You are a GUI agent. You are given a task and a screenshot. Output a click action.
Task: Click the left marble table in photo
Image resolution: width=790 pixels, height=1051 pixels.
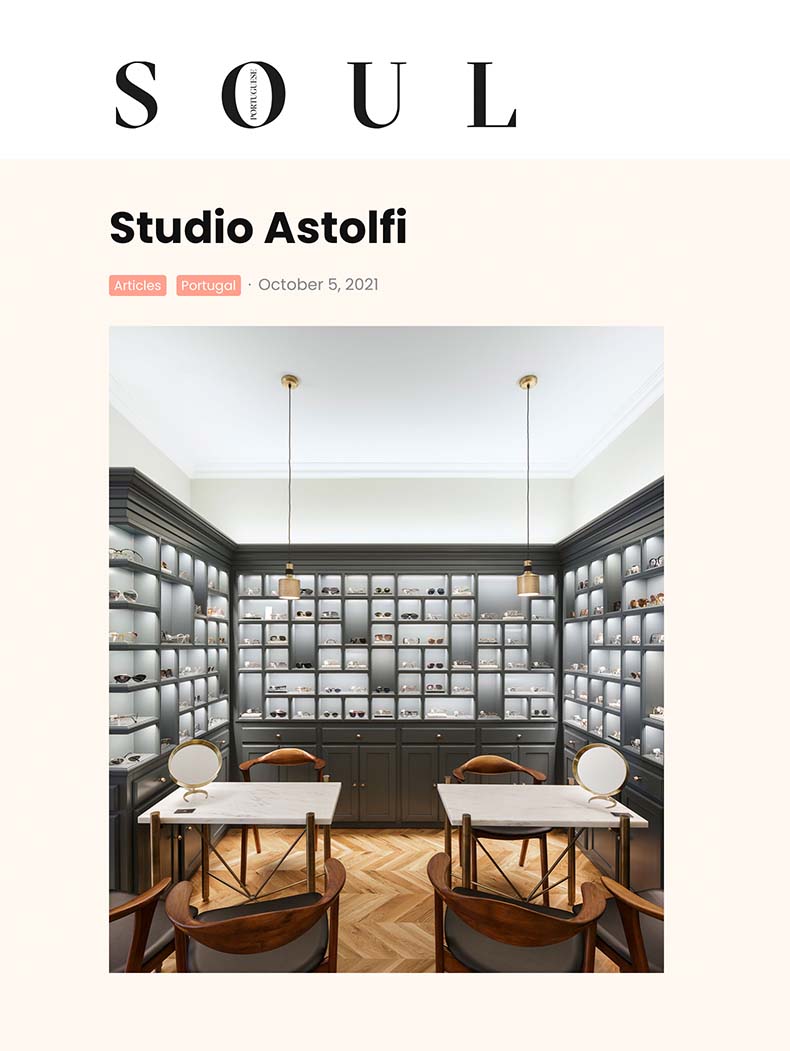[240, 802]
